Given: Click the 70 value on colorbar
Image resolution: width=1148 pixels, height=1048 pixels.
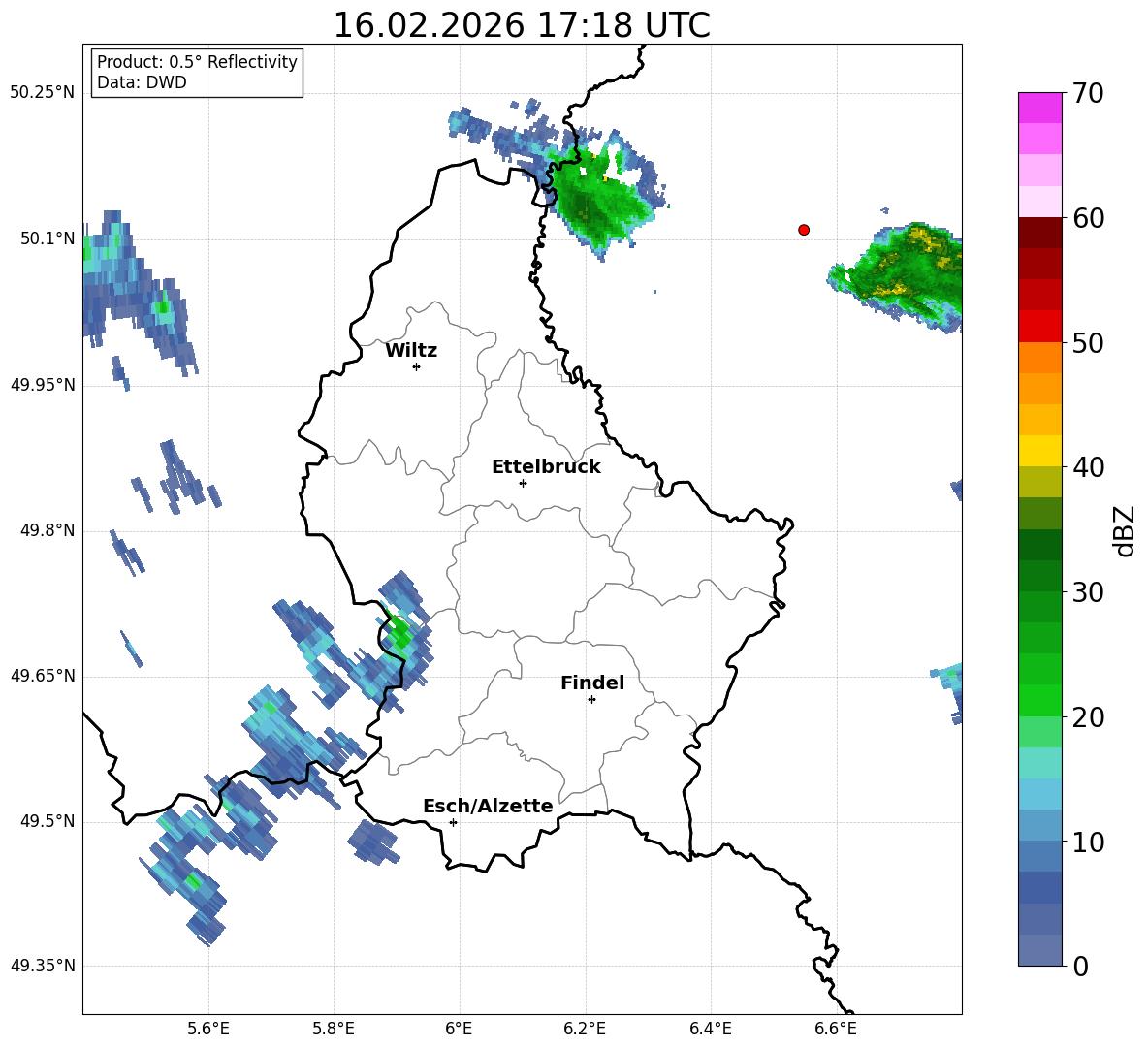Looking at the screenshot, I should [x=1088, y=93].
